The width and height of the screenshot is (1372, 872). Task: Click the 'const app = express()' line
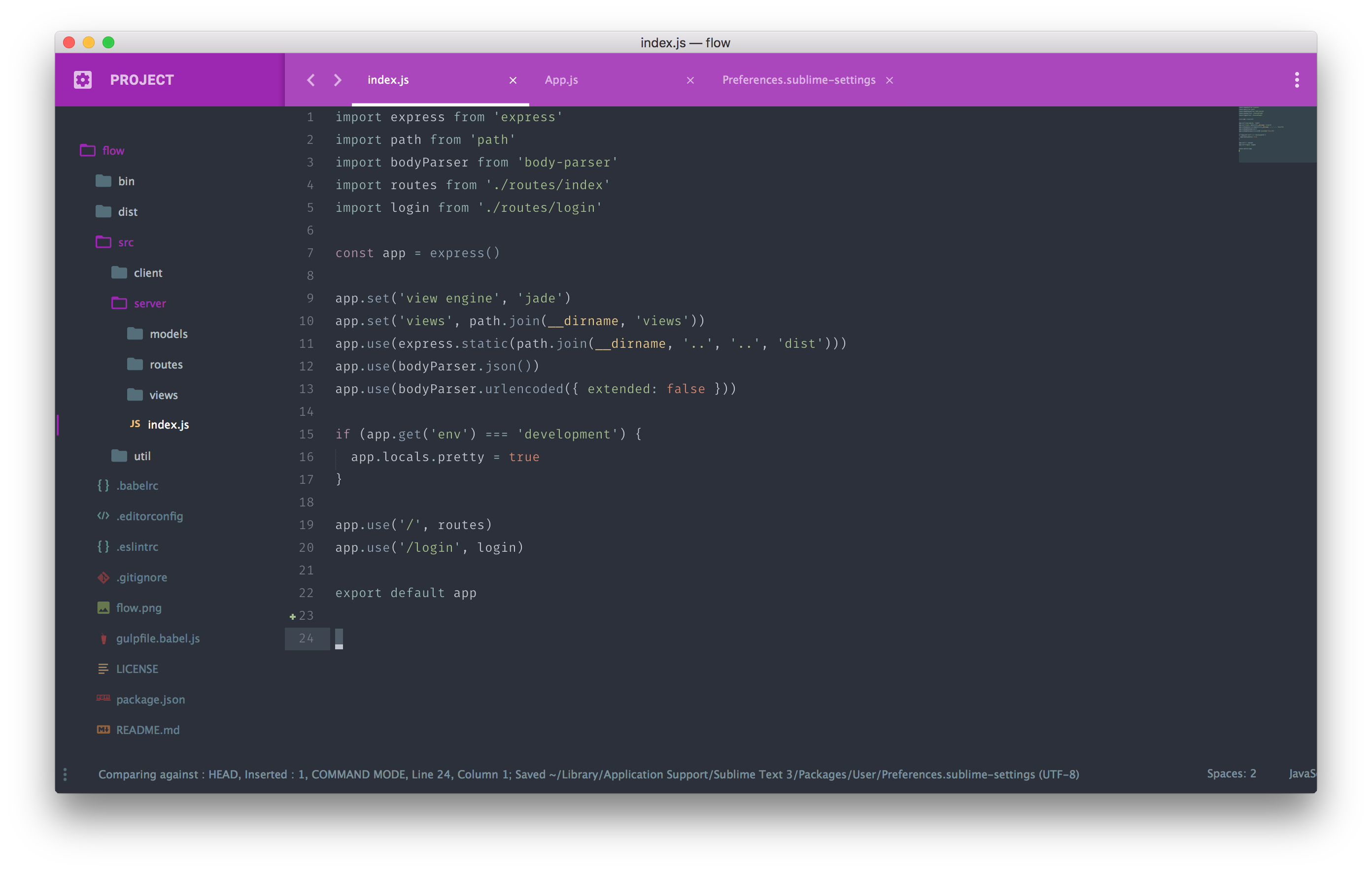(417, 253)
